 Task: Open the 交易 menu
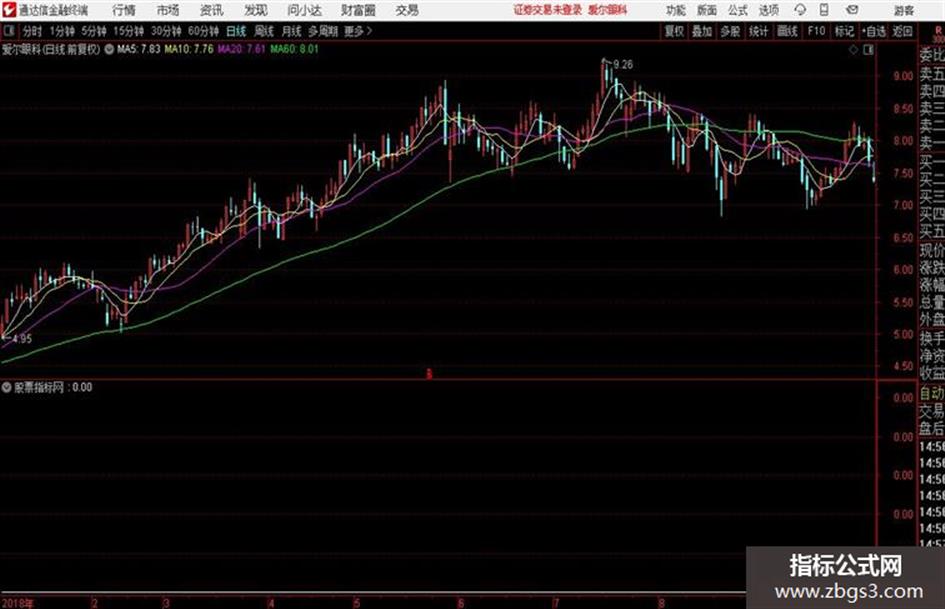click(x=407, y=10)
